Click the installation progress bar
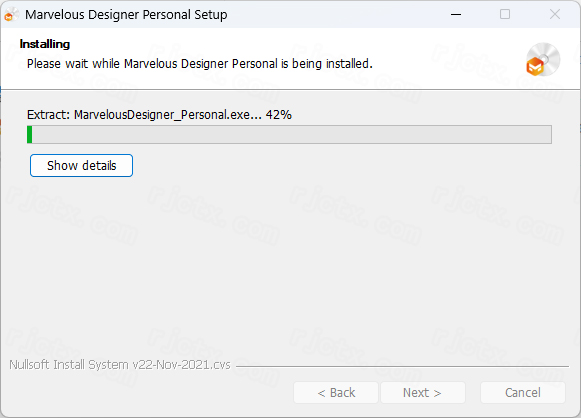Image resolution: width=581 pixels, height=418 pixels. (x=289, y=134)
